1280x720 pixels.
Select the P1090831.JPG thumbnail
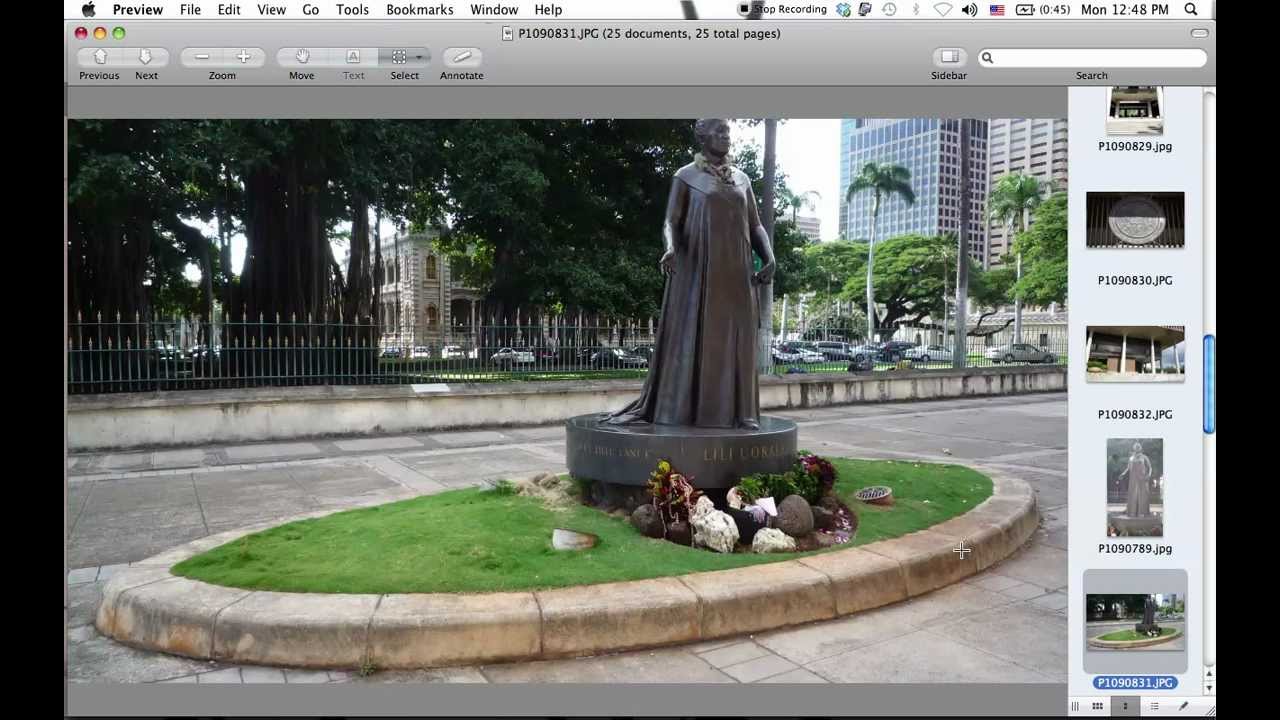[x=1135, y=622]
